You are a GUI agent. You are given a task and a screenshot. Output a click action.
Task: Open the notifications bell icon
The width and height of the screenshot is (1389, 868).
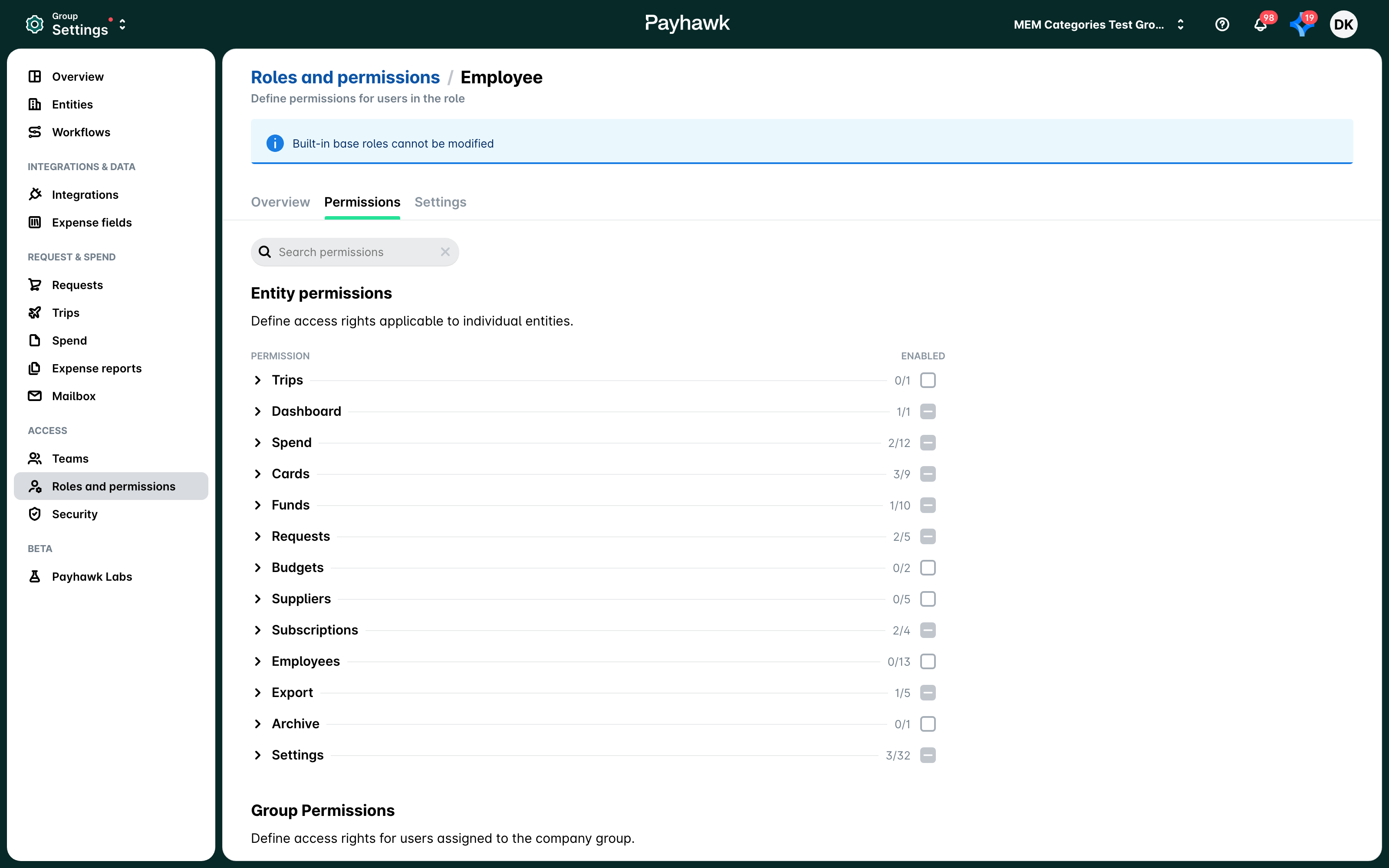tap(1260, 24)
